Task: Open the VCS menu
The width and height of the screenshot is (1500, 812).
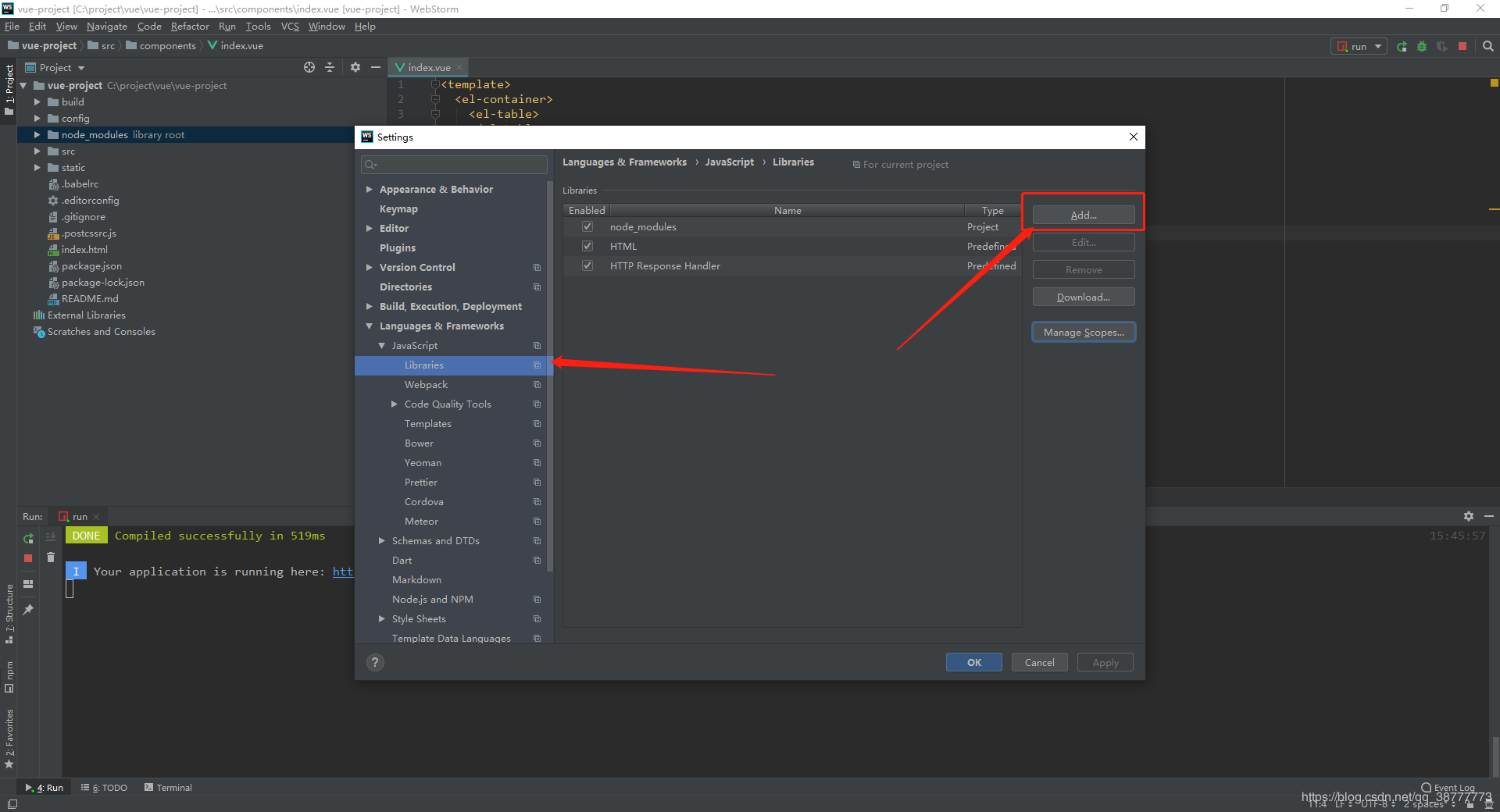Action: click(290, 27)
